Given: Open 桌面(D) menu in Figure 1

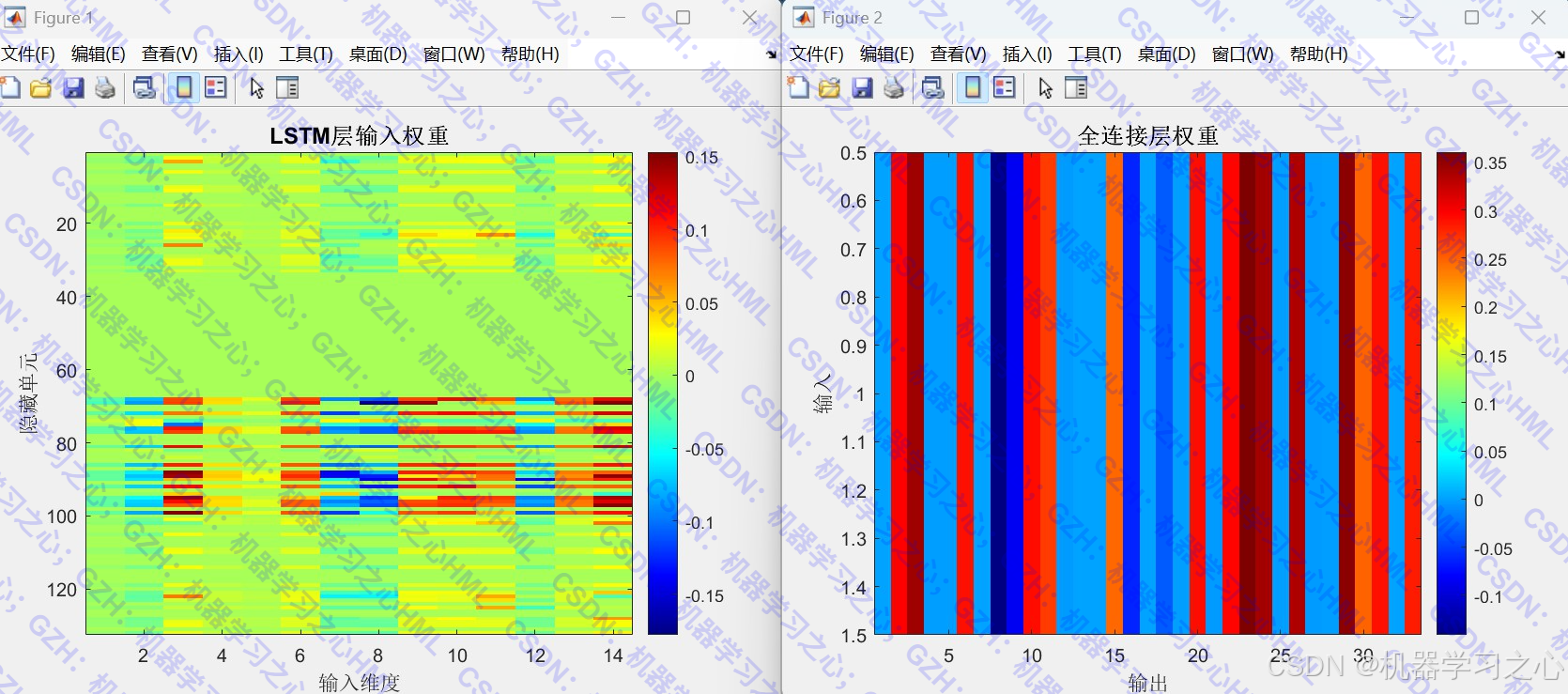Looking at the screenshot, I should [378, 54].
